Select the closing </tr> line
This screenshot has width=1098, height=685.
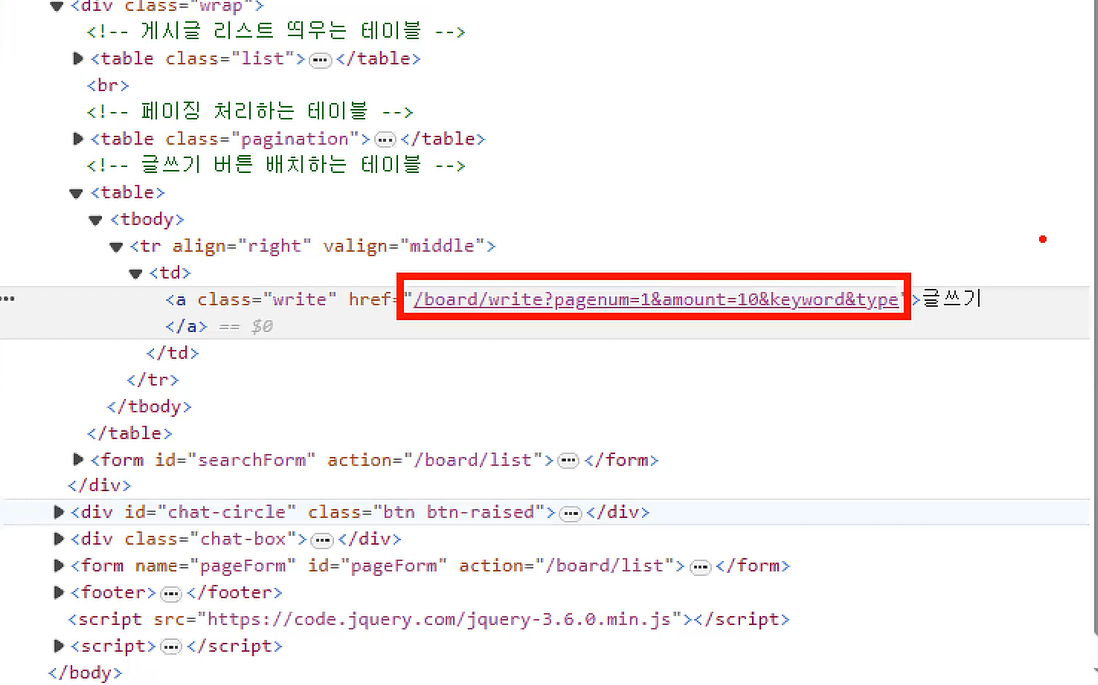[x=153, y=380]
